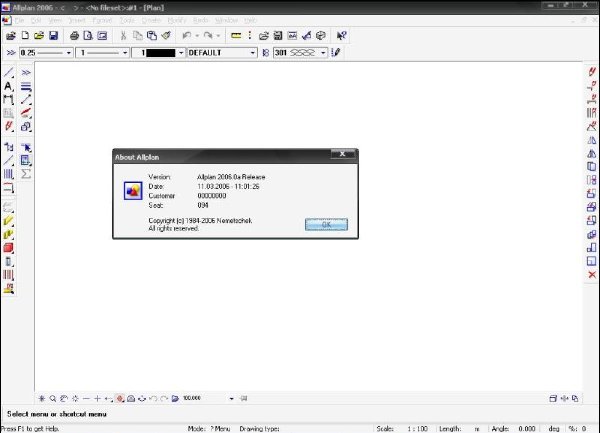
Task: Click the cursor selection arrow tool icon
Action: click(x=26, y=147)
